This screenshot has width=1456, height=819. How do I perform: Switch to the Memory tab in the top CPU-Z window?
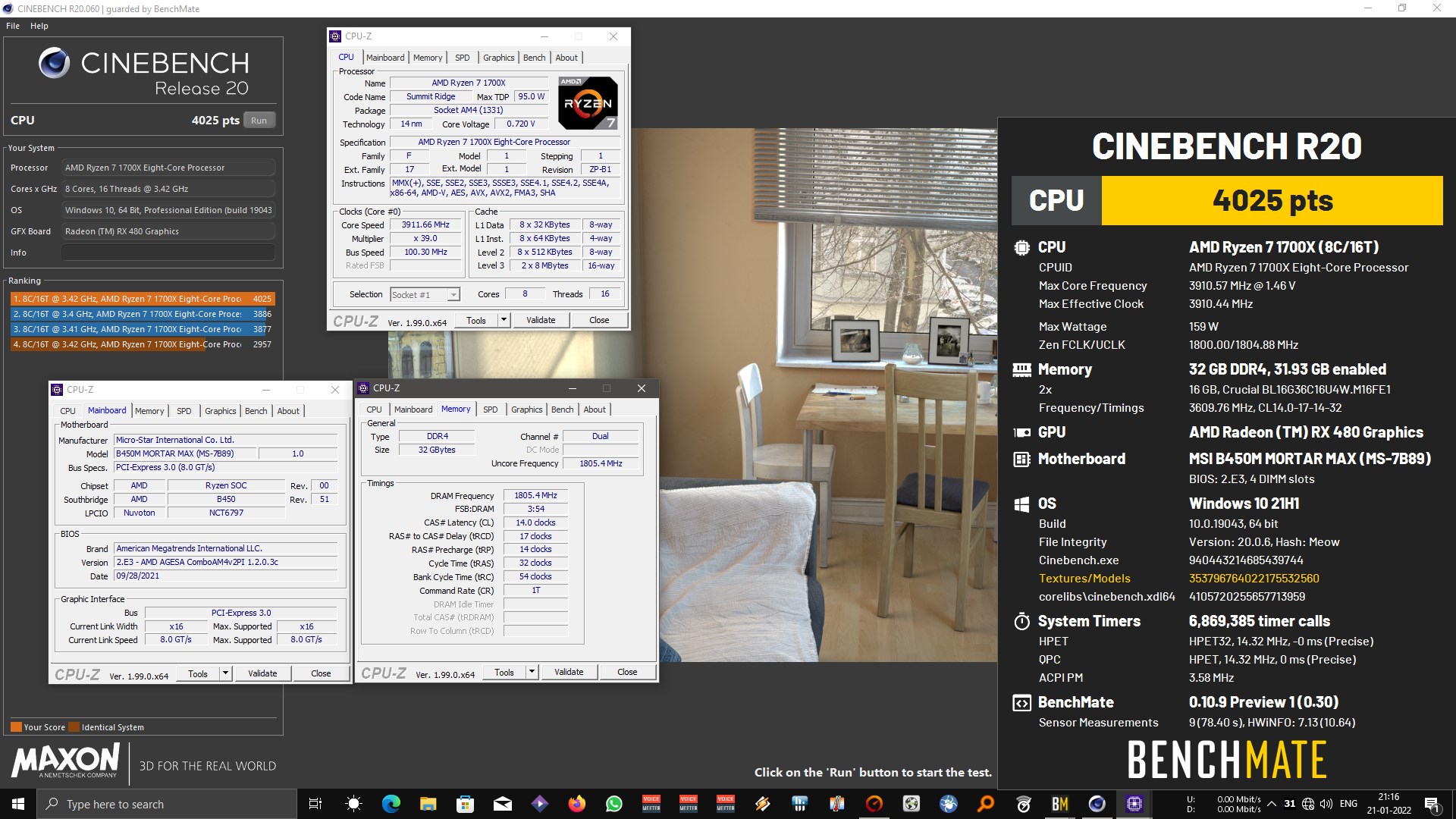pyautogui.click(x=428, y=58)
